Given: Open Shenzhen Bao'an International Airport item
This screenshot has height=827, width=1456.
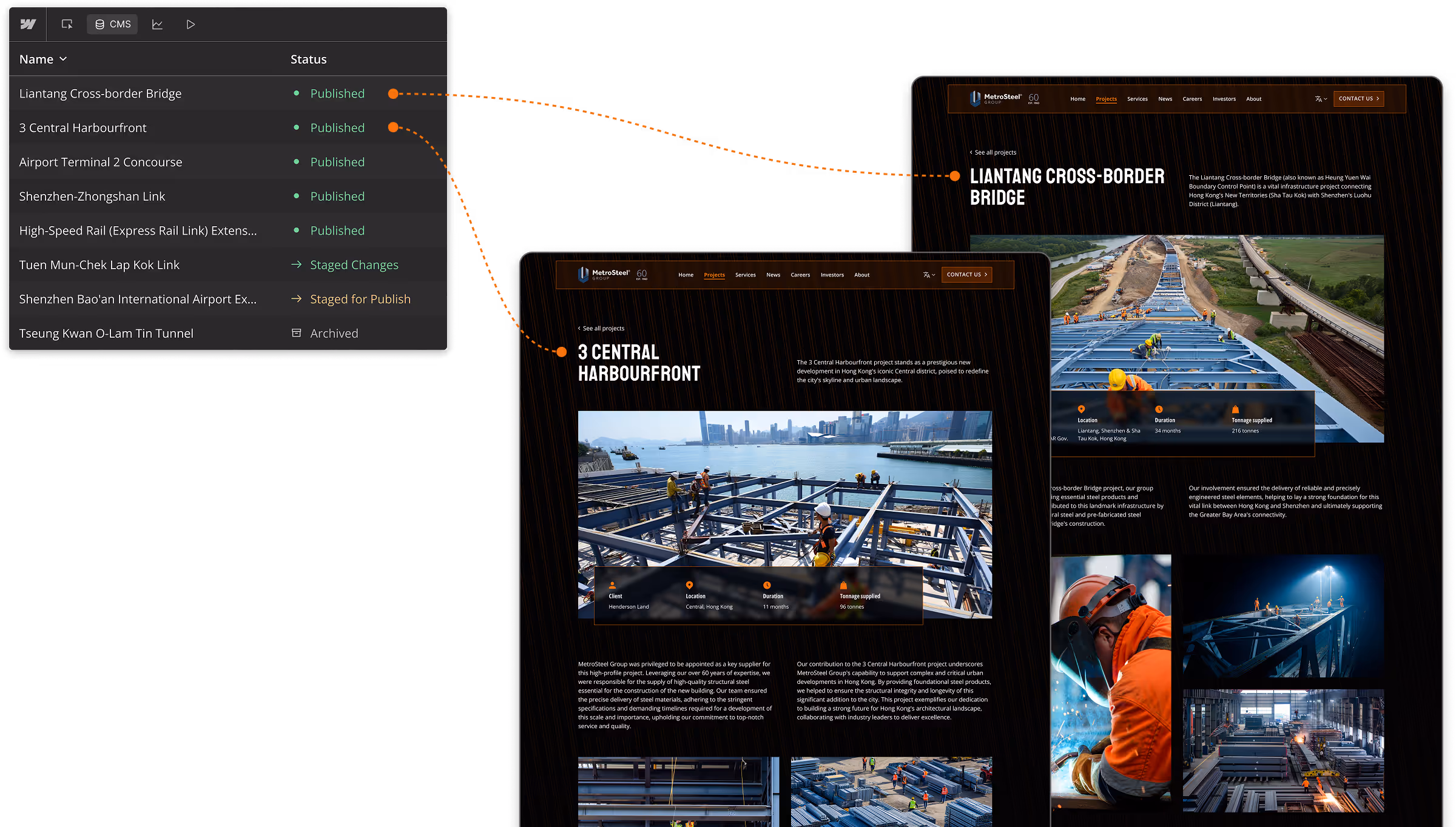Looking at the screenshot, I should 138,299.
